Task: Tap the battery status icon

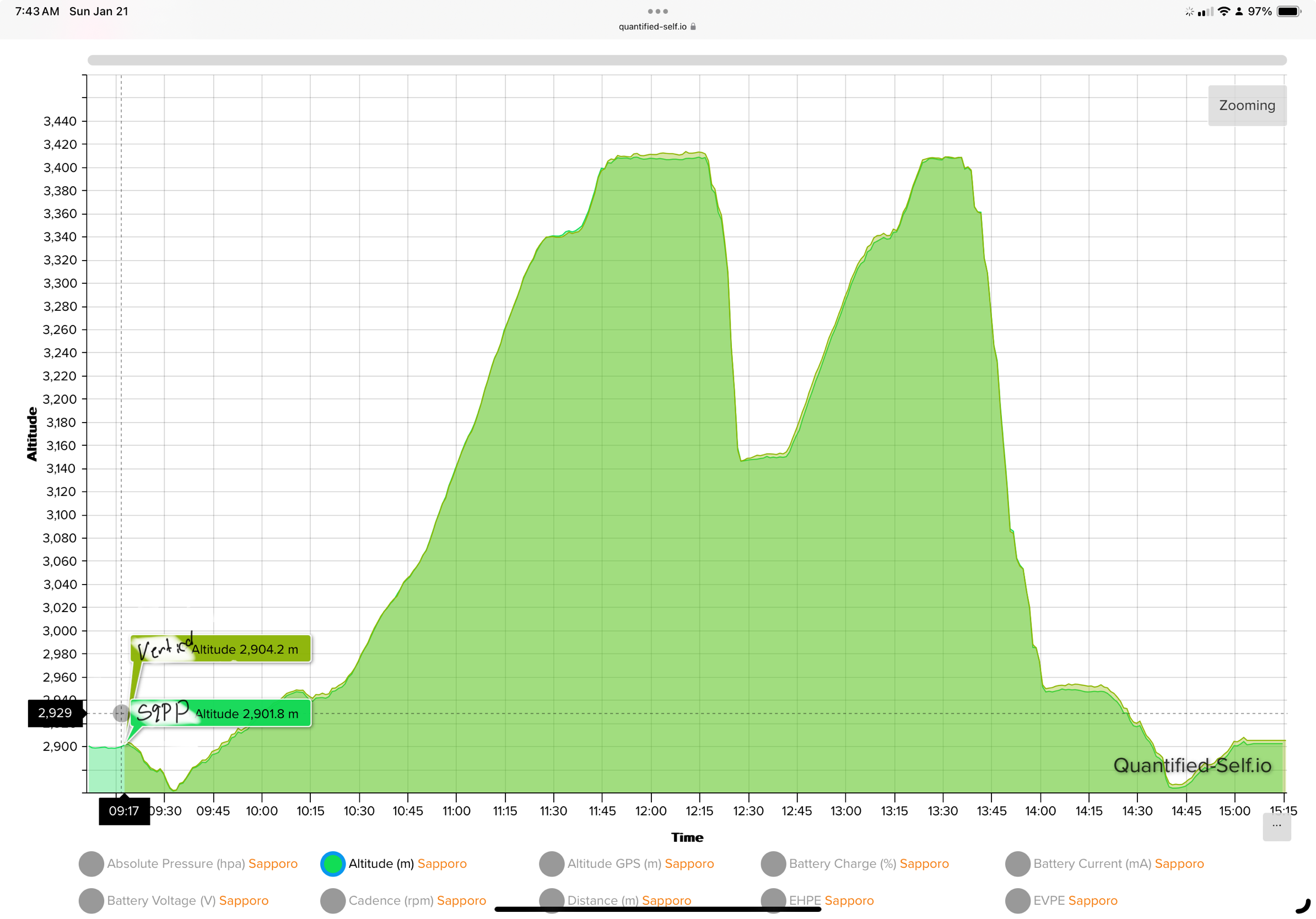Action: (x=1289, y=12)
